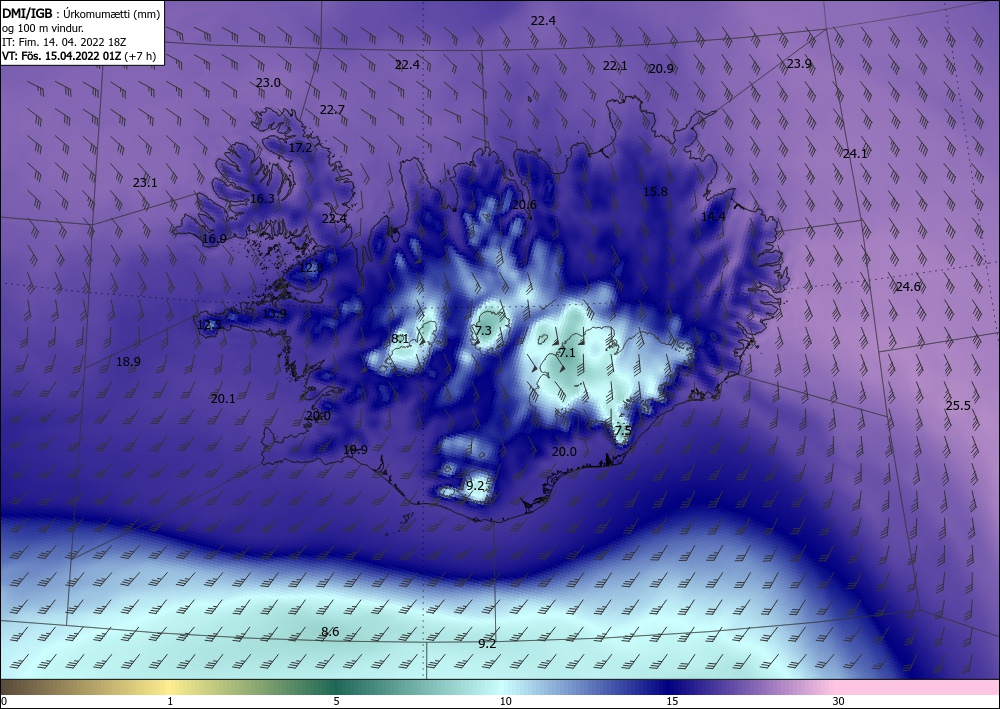Click the 13.9 value on the map
The image size is (1000, 709).
click(x=274, y=314)
